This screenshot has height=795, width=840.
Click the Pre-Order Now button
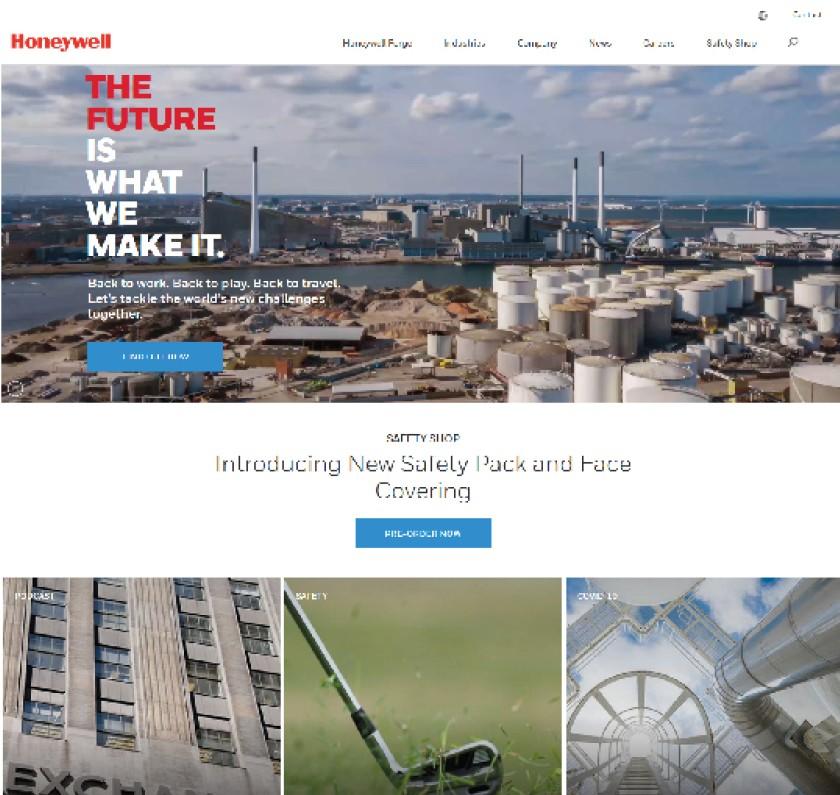tap(423, 533)
